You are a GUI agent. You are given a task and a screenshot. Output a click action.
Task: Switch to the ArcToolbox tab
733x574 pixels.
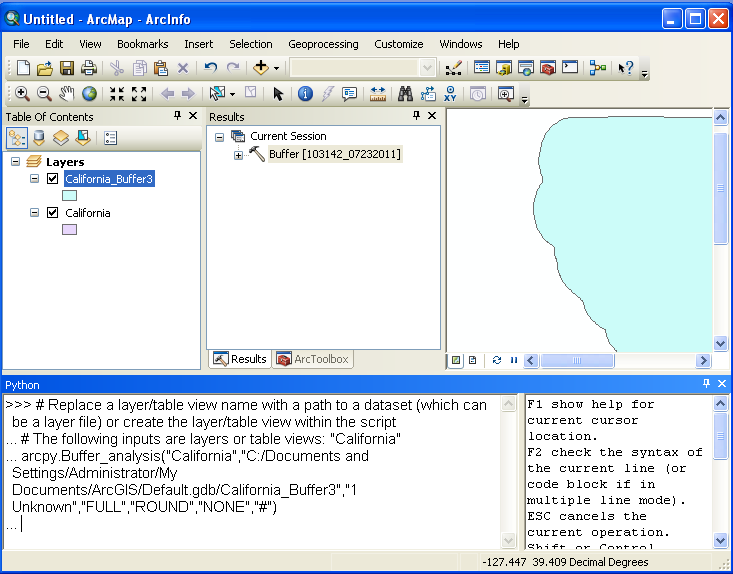(313, 359)
